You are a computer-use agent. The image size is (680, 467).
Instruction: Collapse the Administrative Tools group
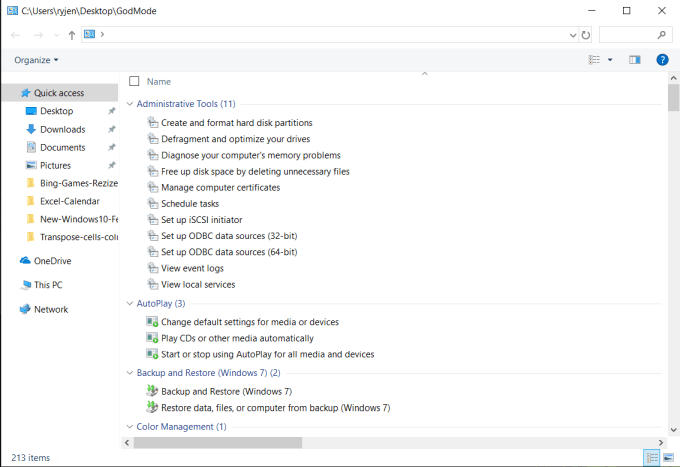click(x=129, y=104)
